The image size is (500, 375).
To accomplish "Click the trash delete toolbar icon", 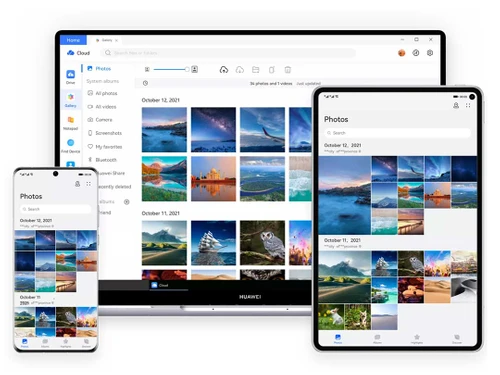I will tap(288, 70).
